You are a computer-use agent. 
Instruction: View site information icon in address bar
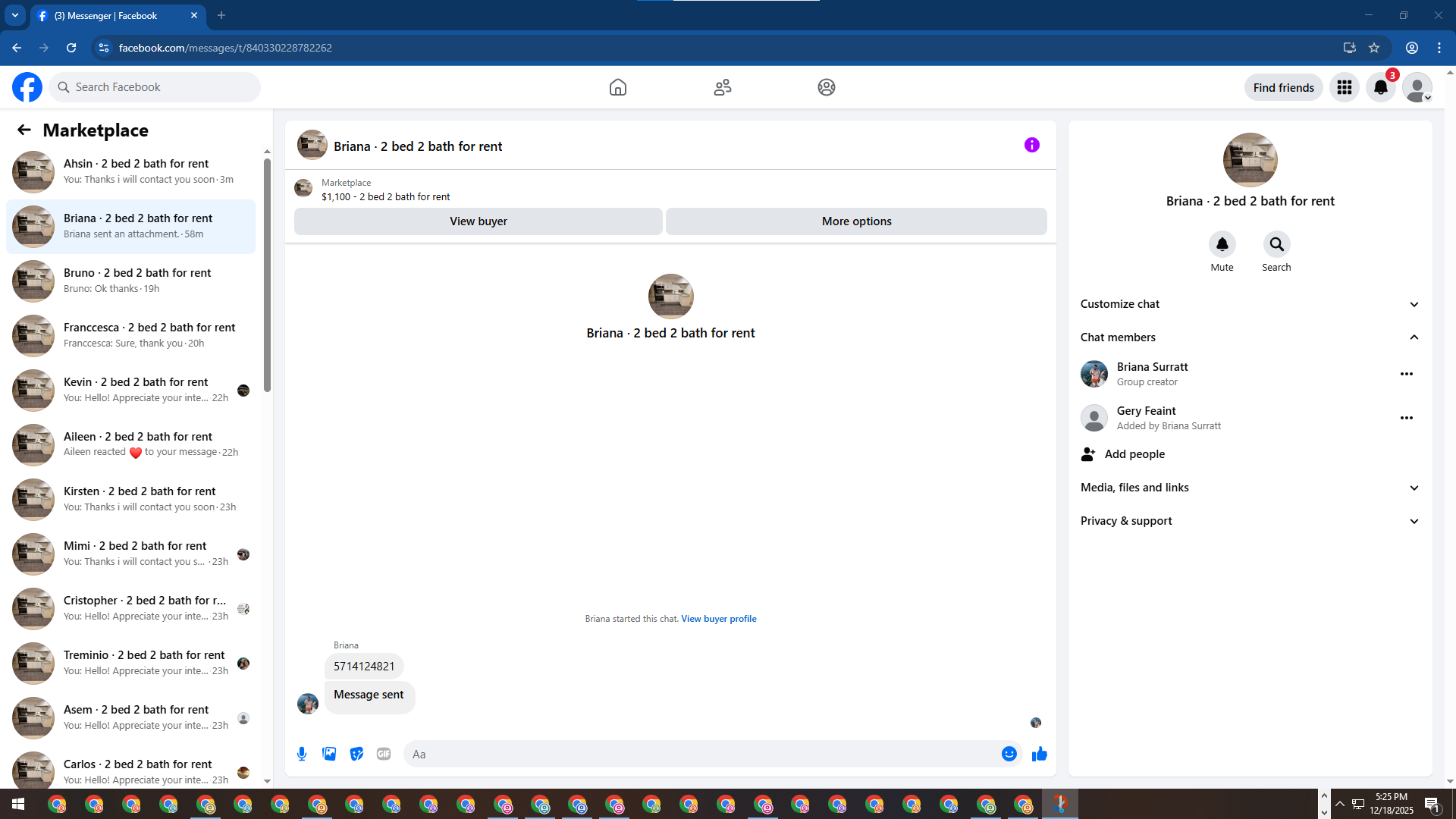click(104, 48)
